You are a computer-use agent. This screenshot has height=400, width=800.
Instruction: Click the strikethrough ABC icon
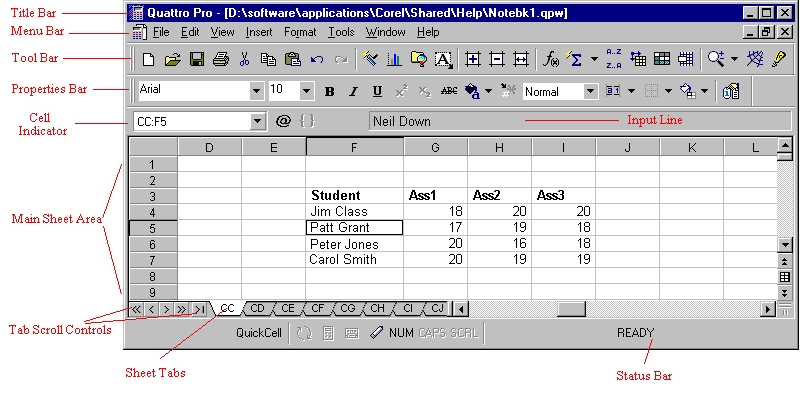[448, 91]
